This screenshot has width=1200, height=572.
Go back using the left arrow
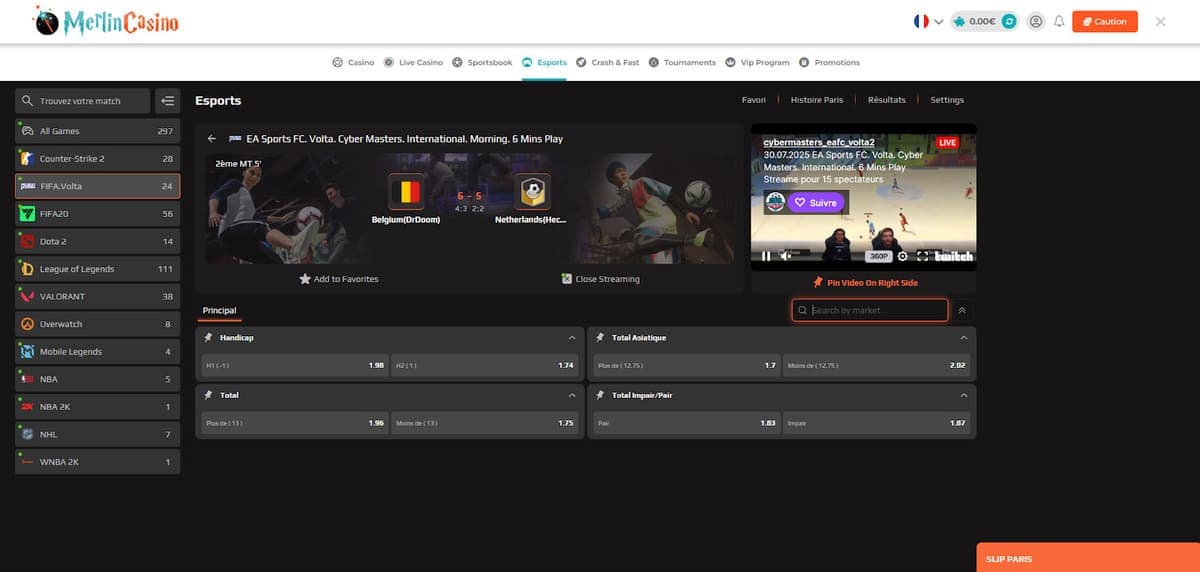click(212, 139)
